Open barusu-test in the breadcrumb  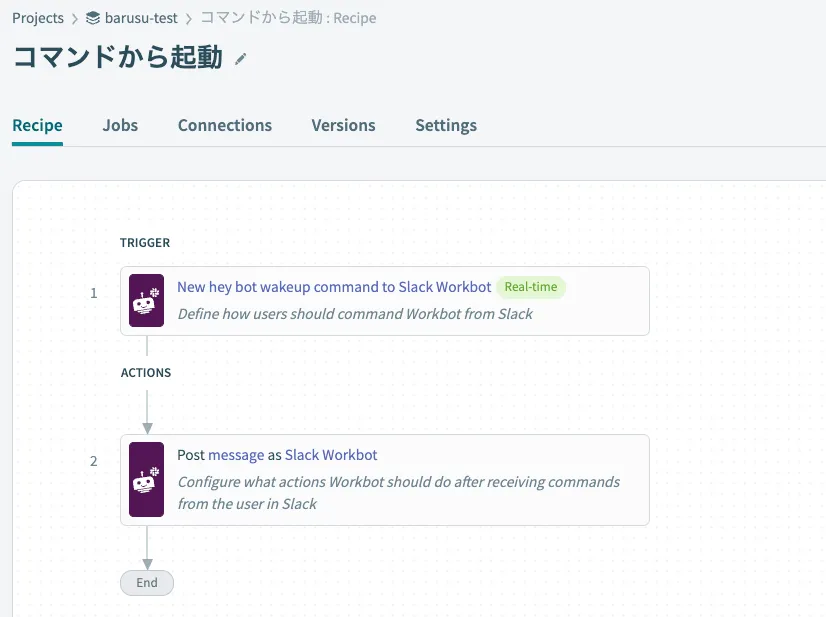141,18
